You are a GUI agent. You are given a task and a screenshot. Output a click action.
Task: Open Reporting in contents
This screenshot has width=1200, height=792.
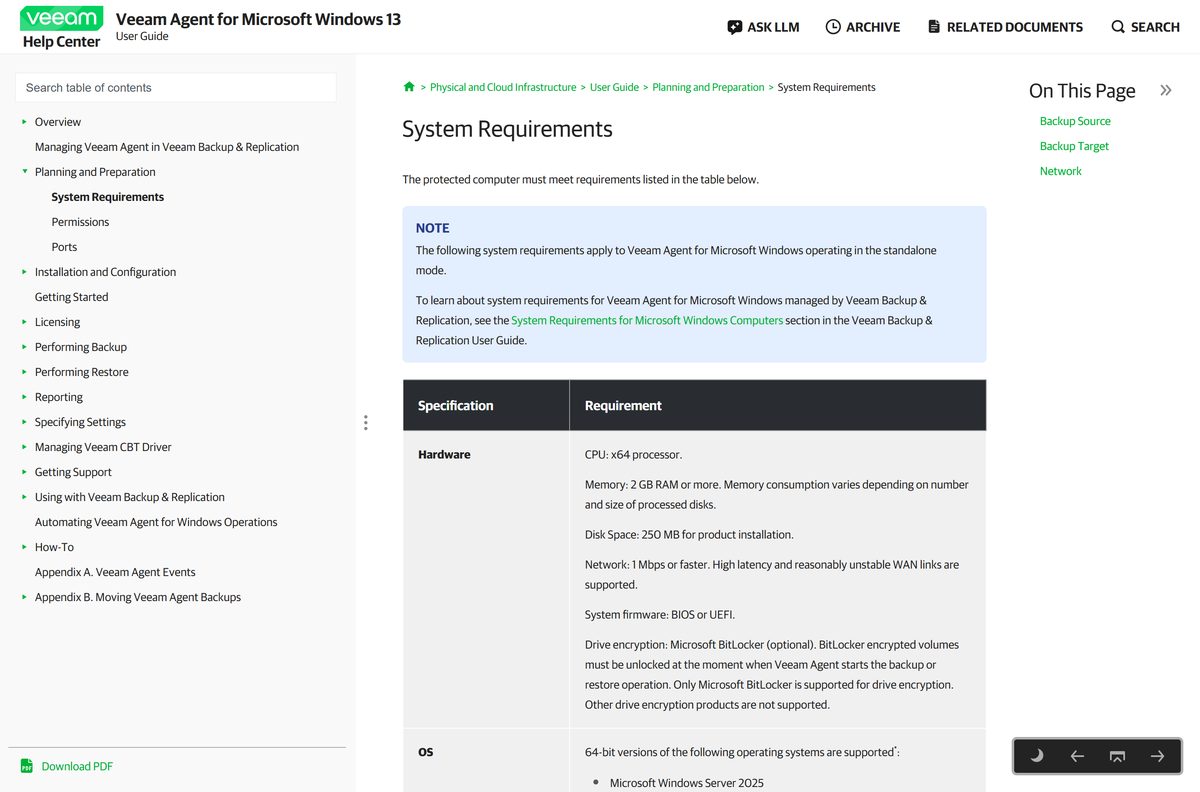pos(59,397)
